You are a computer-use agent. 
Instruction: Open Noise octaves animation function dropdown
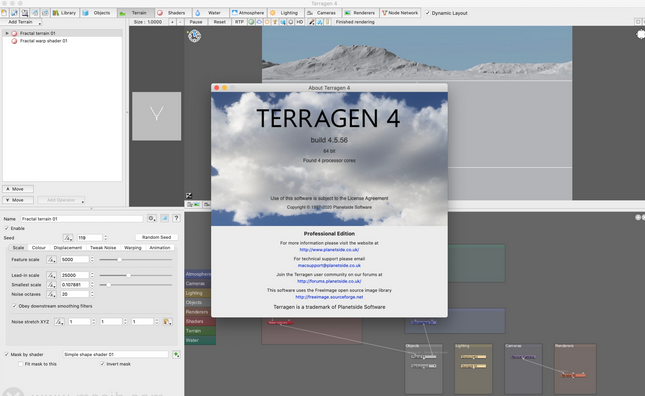[51, 294]
